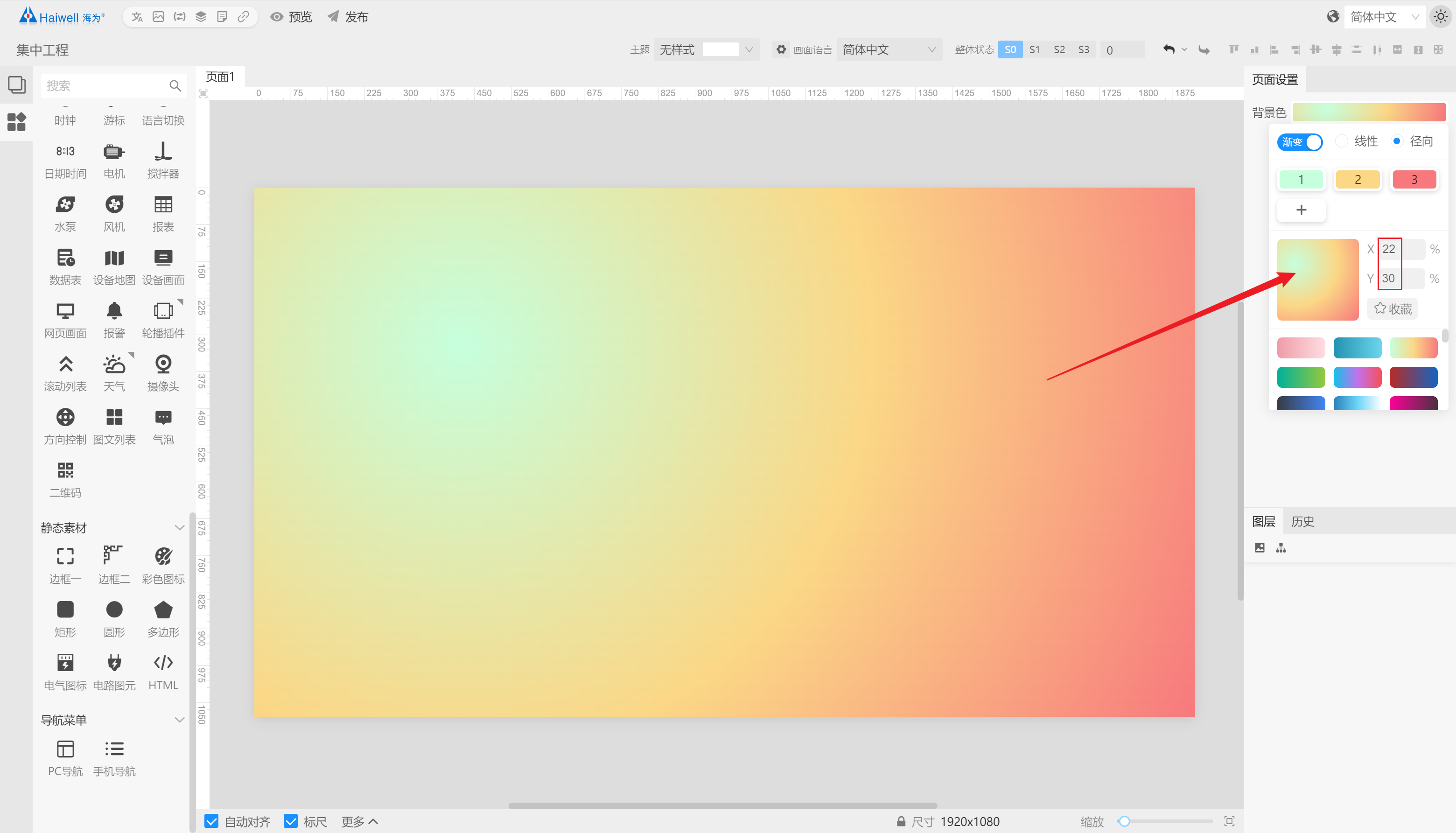Add the 设备画面 device screen component
Viewport: 1456px width, 833px height.
point(163,266)
